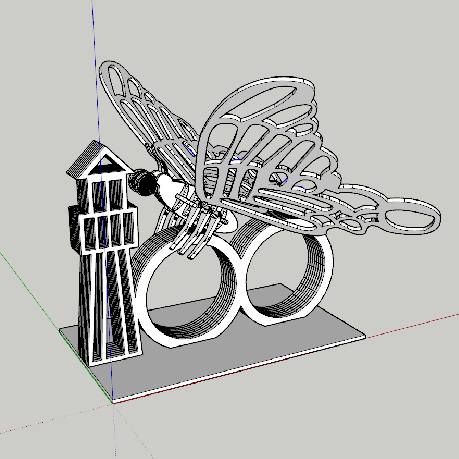Click the axes origin at the base plate corner
Image resolution: width=459 pixels, height=459 pixels.
pos(113,401)
